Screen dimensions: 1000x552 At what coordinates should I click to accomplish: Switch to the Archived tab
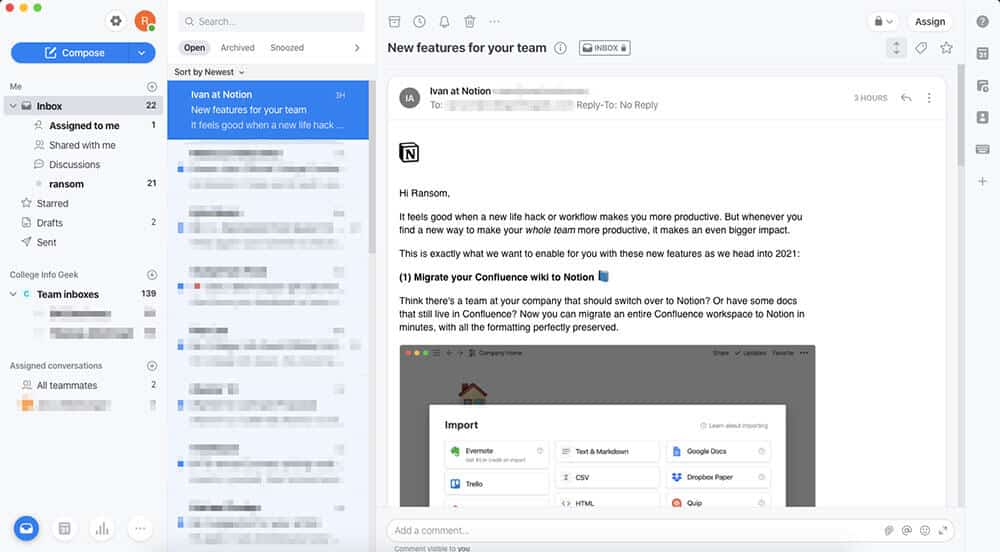(237, 48)
